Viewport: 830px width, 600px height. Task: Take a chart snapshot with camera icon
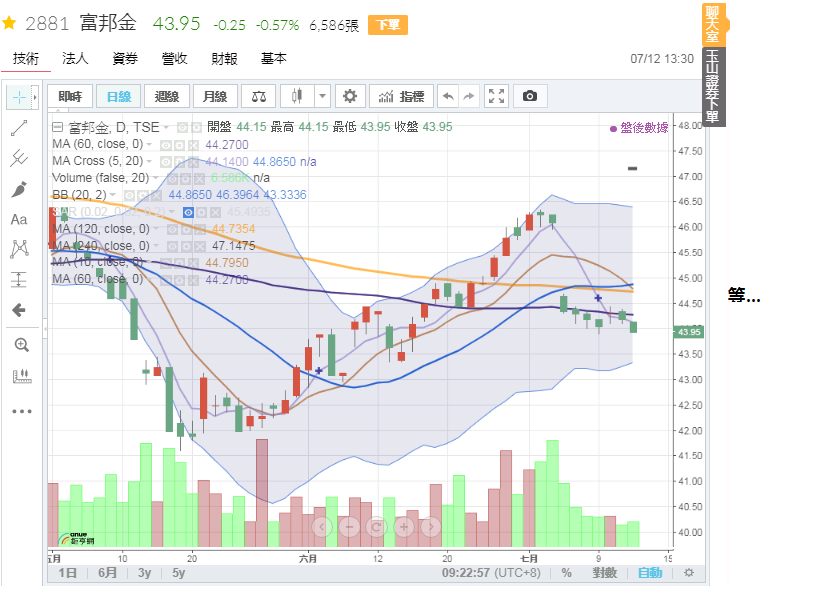[530, 96]
